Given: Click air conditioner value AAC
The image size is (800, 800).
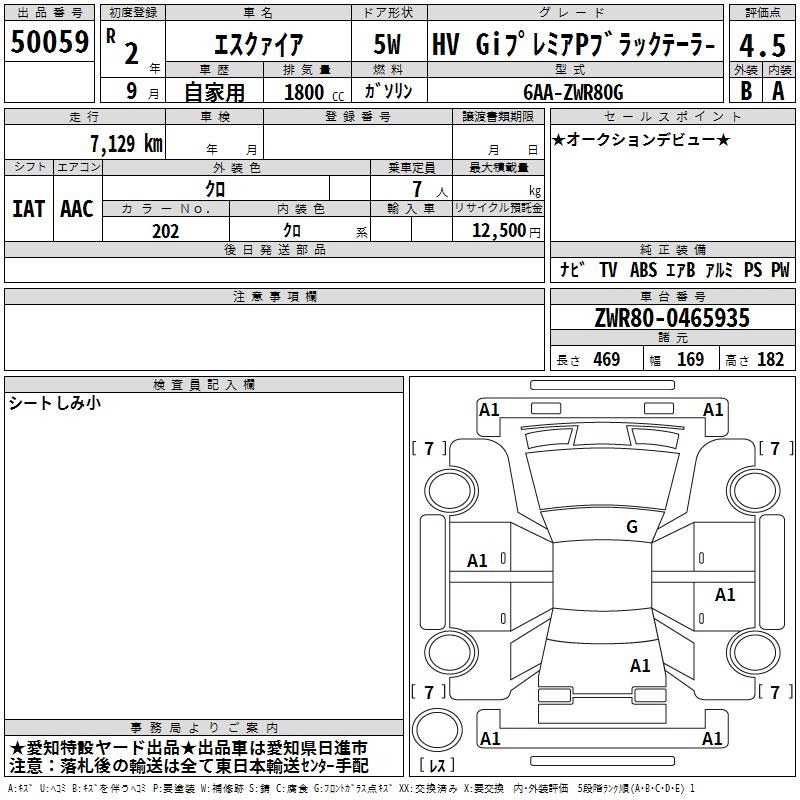Looking at the screenshot, I should [77, 209].
